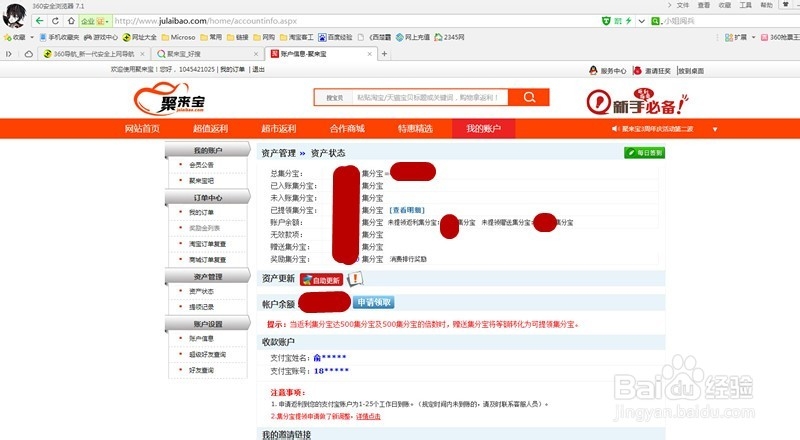Click the 查看明细 link

pyautogui.click(x=407, y=210)
